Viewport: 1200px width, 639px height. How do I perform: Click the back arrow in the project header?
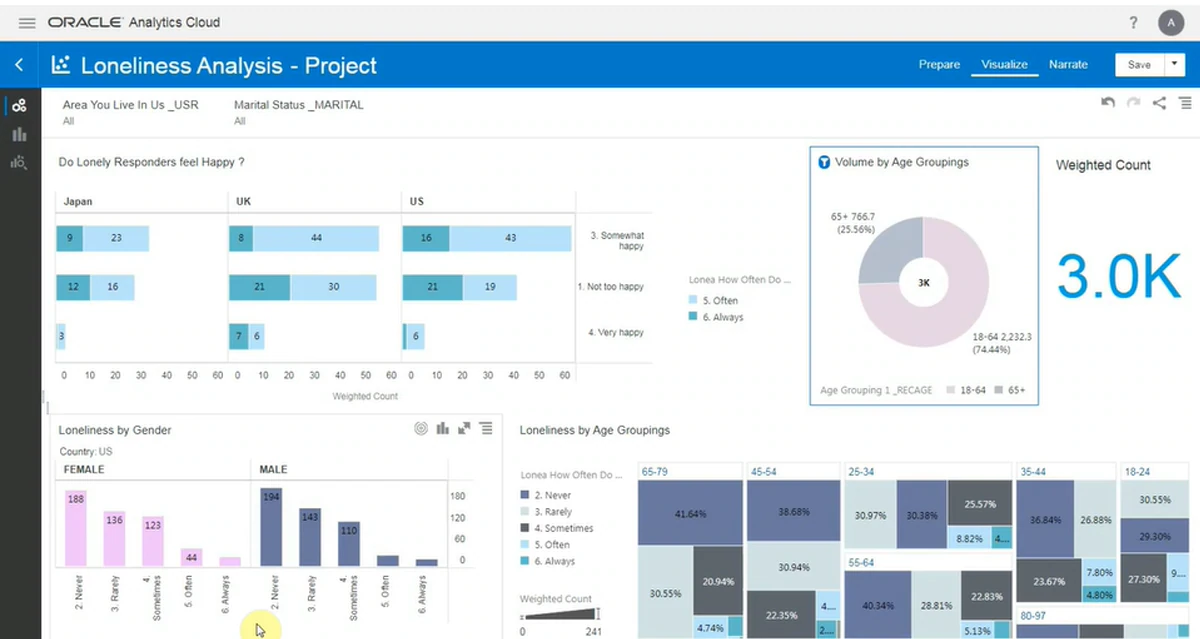(x=19, y=65)
